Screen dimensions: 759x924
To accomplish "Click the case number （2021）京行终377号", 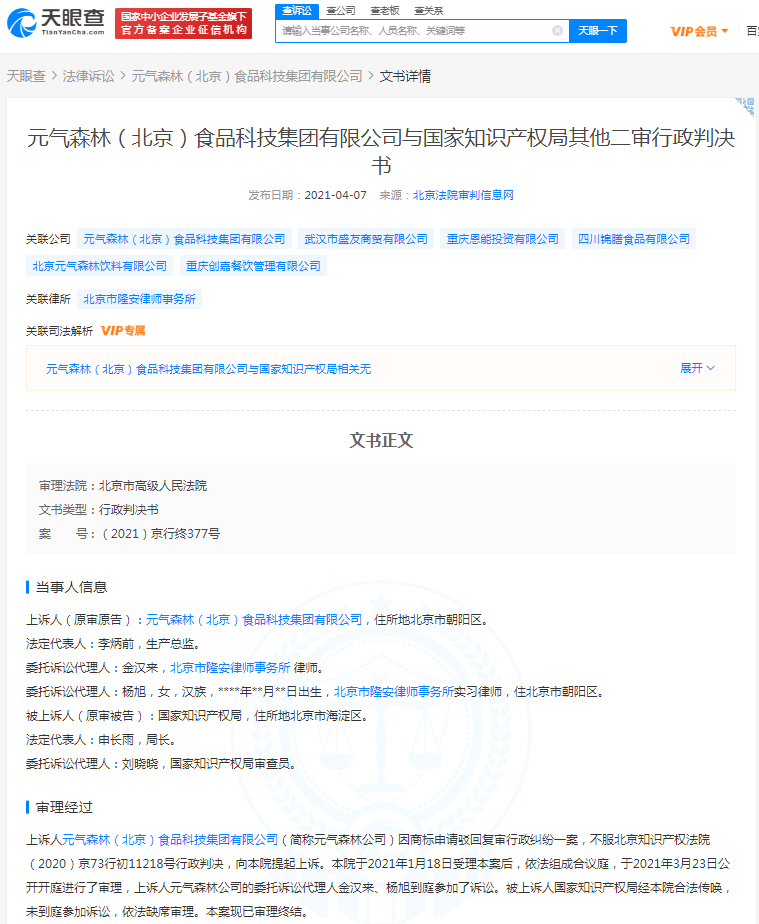I will [159, 533].
